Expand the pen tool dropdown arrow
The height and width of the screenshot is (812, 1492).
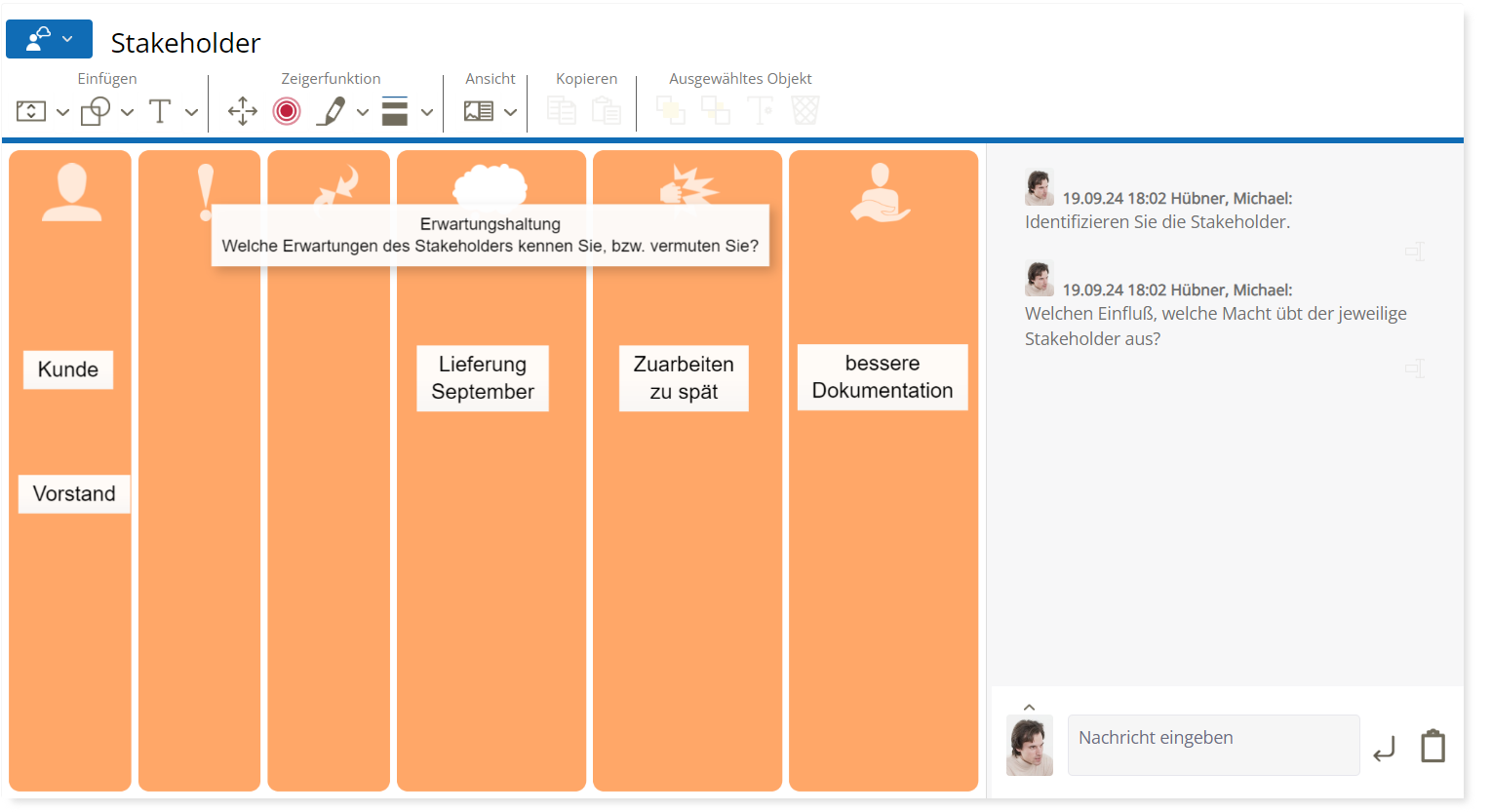[363, 112]
